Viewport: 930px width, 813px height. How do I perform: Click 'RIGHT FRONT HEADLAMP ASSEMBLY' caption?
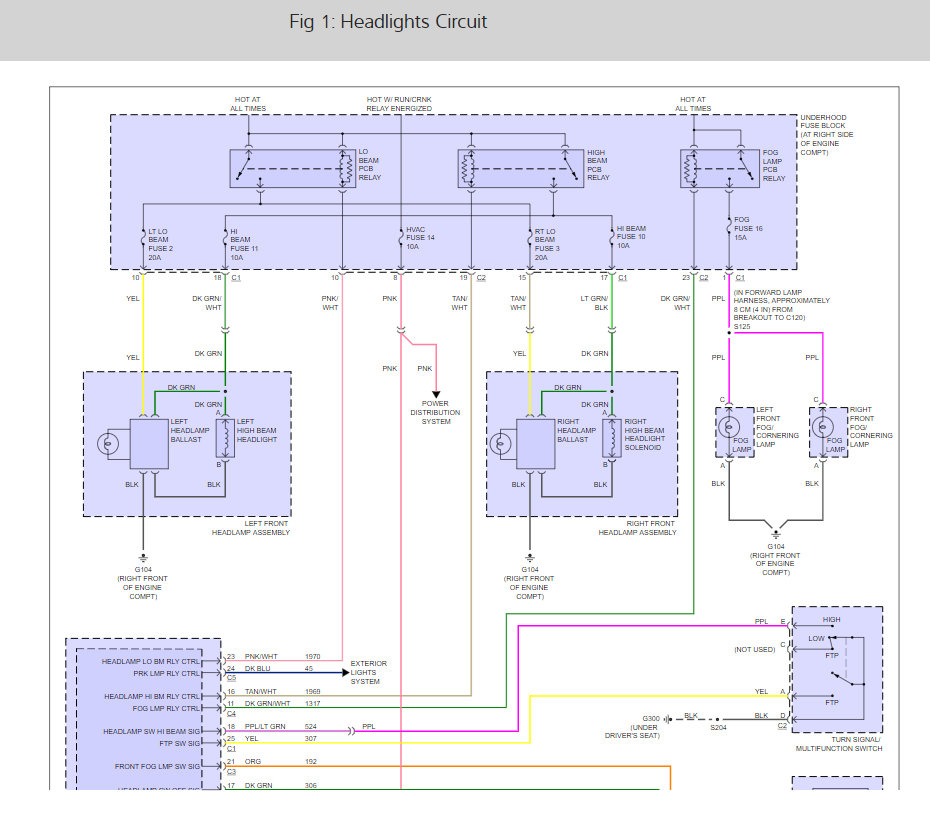pos(638,528)
